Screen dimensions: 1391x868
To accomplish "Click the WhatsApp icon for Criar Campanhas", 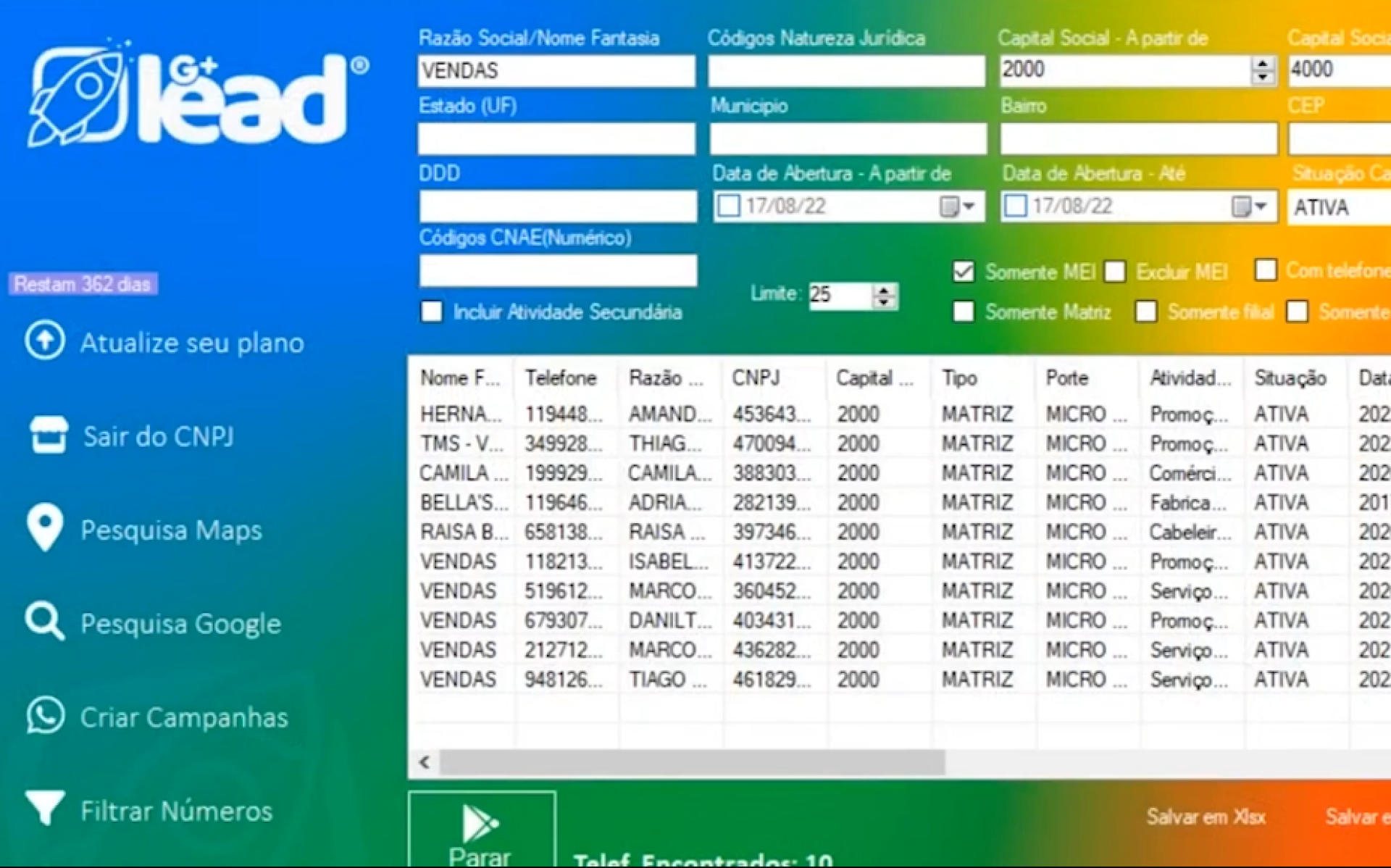I will (45, 716).
